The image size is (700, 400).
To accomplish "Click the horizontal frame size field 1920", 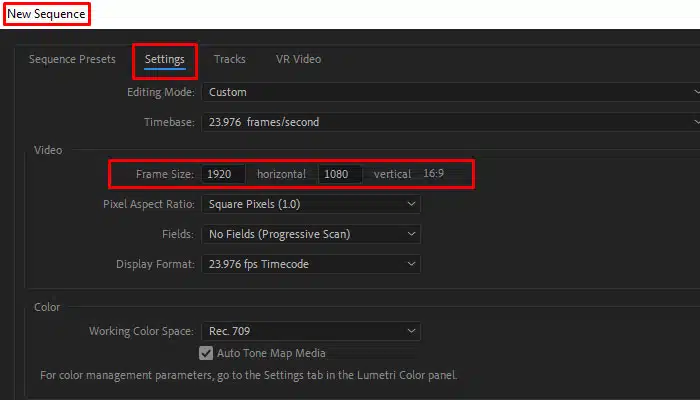I will pos(223,174).
